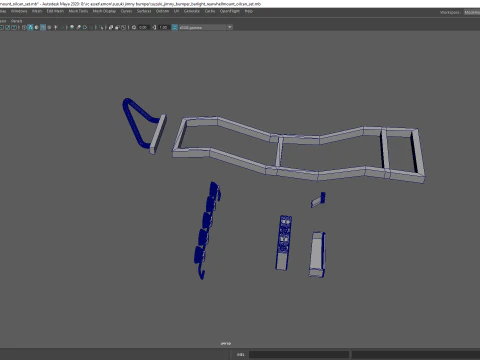This screenshot has height=360, width=480.
Task: Open the Cache menu
Action: (210, 11)
